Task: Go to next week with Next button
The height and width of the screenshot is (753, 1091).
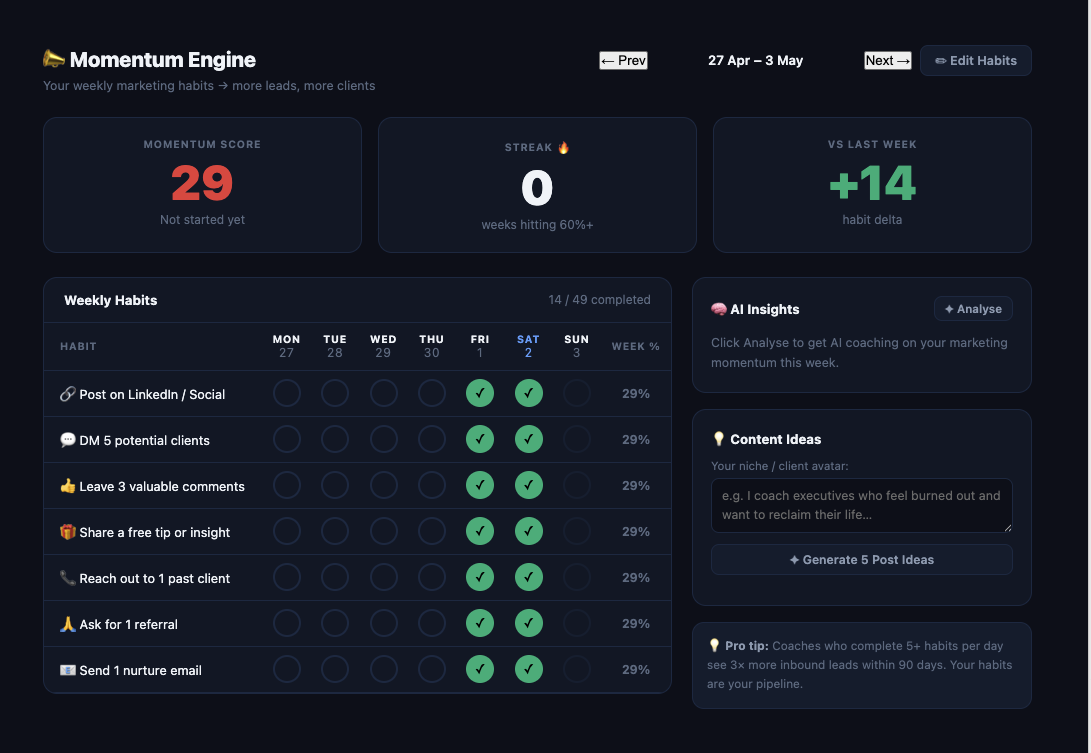Action: tap(888, 61)
